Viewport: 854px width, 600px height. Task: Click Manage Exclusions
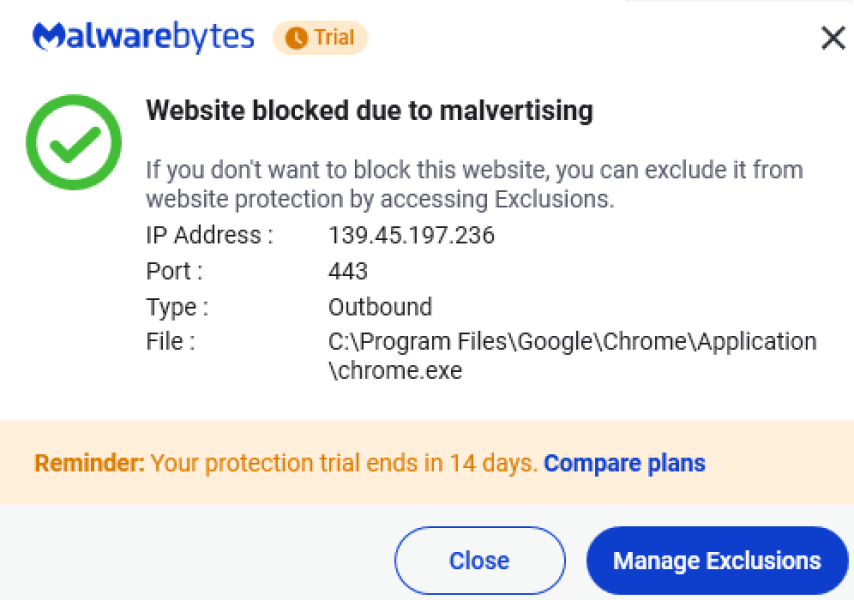[x=716, y=560]
